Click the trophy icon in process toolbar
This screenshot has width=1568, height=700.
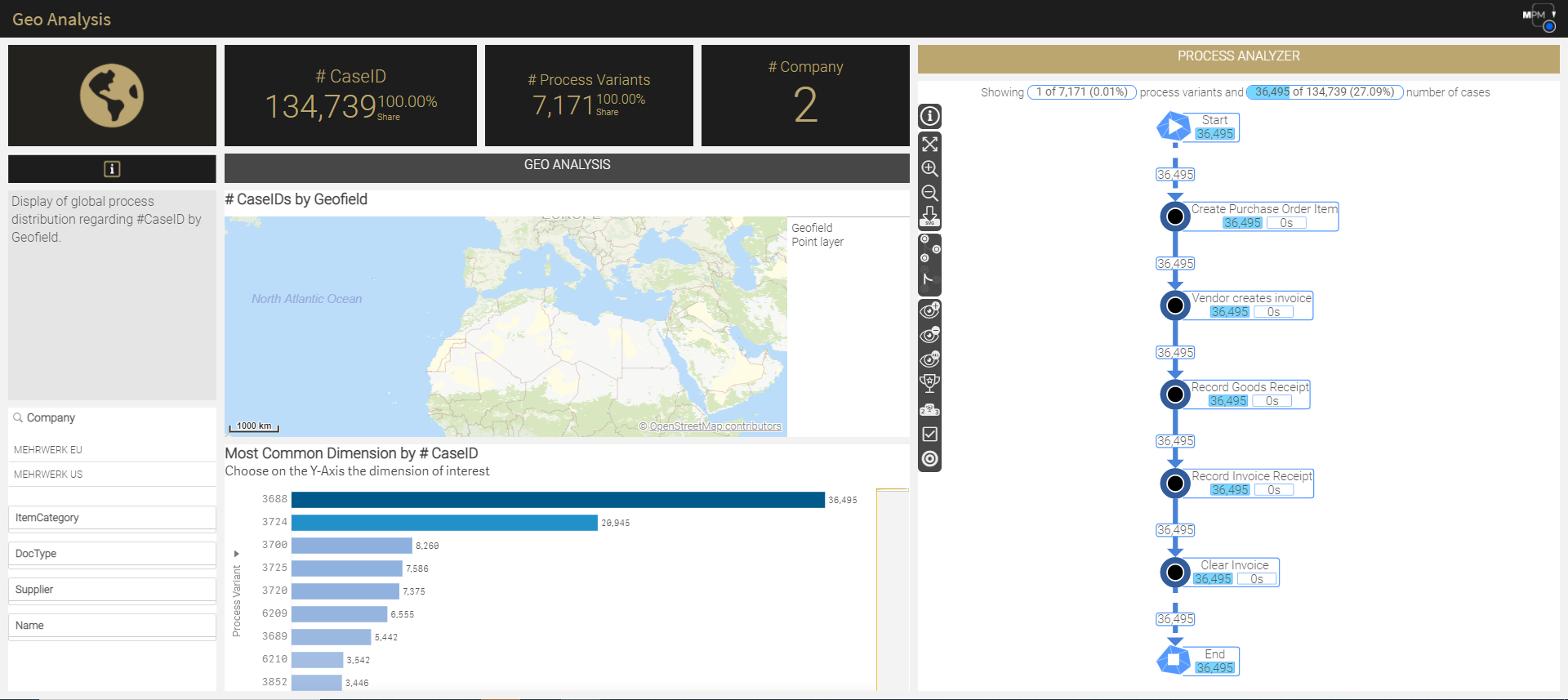pos(929,384)
